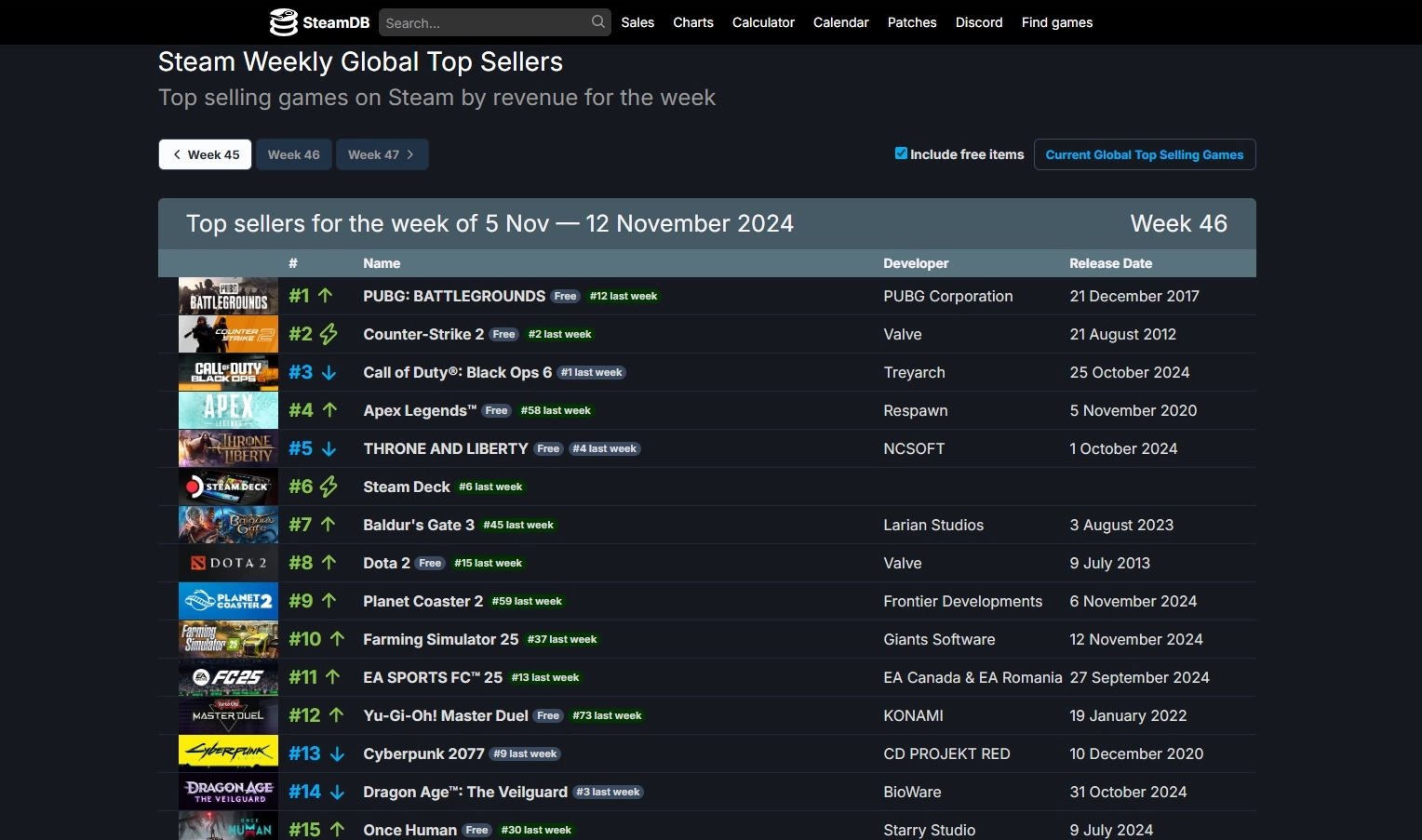This screenshot has height=840, width=1422.
Task: Click the Steam Deck logo image
Action: pos(228,487)
